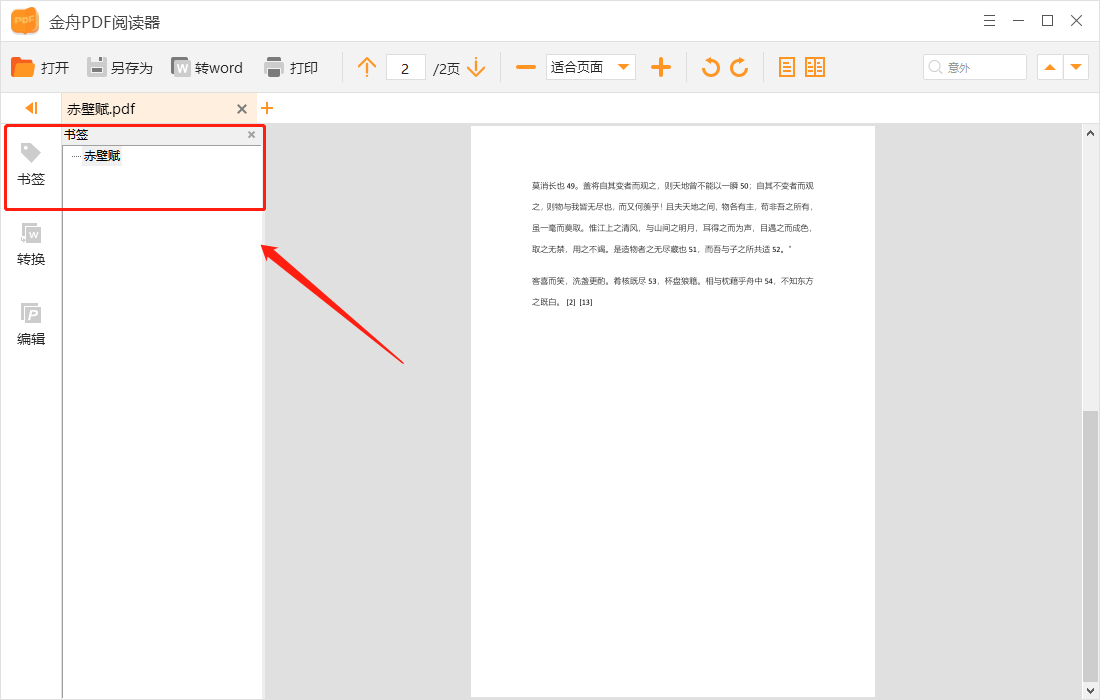The width and height of the screenshot is (1100, 700).
Task: Click the search field labeled 意外
Action: [x=974, y=67]
